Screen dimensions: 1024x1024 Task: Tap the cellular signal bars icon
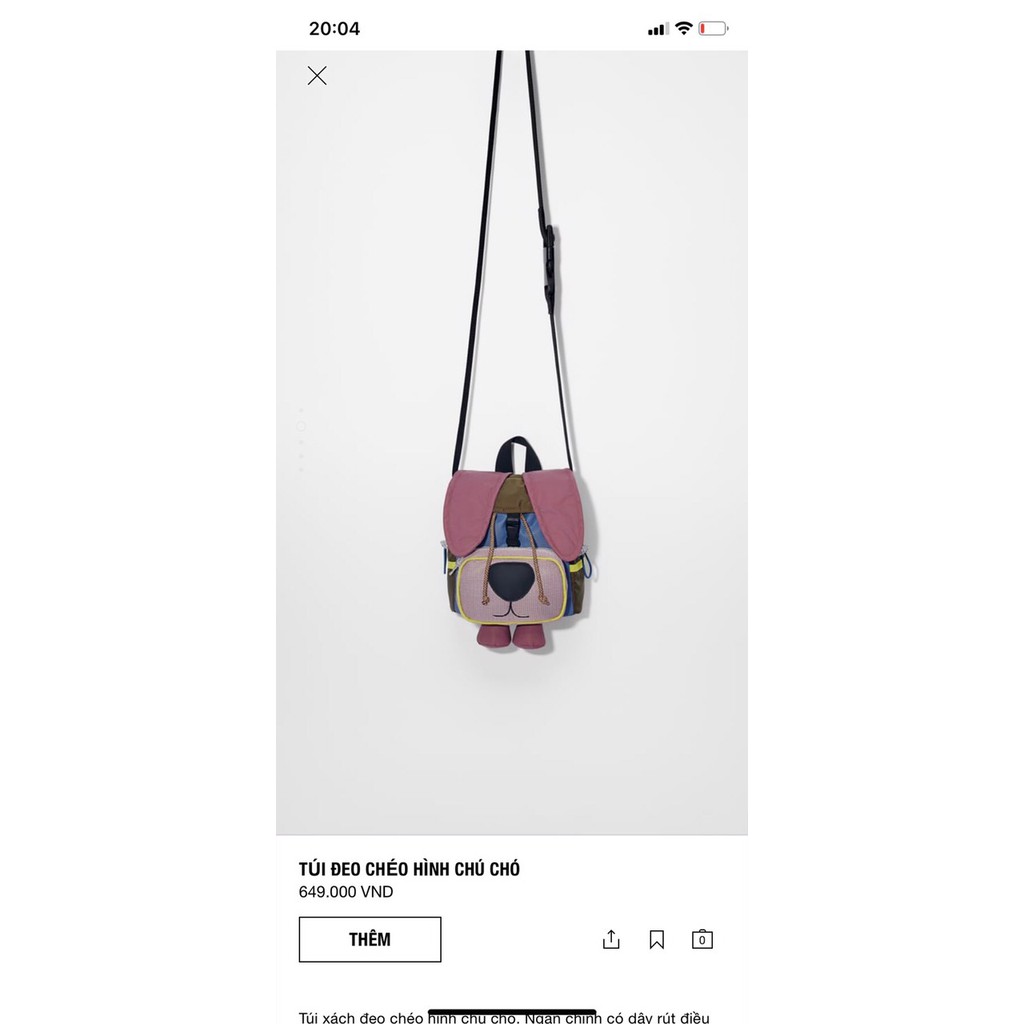tap(658, 29)
